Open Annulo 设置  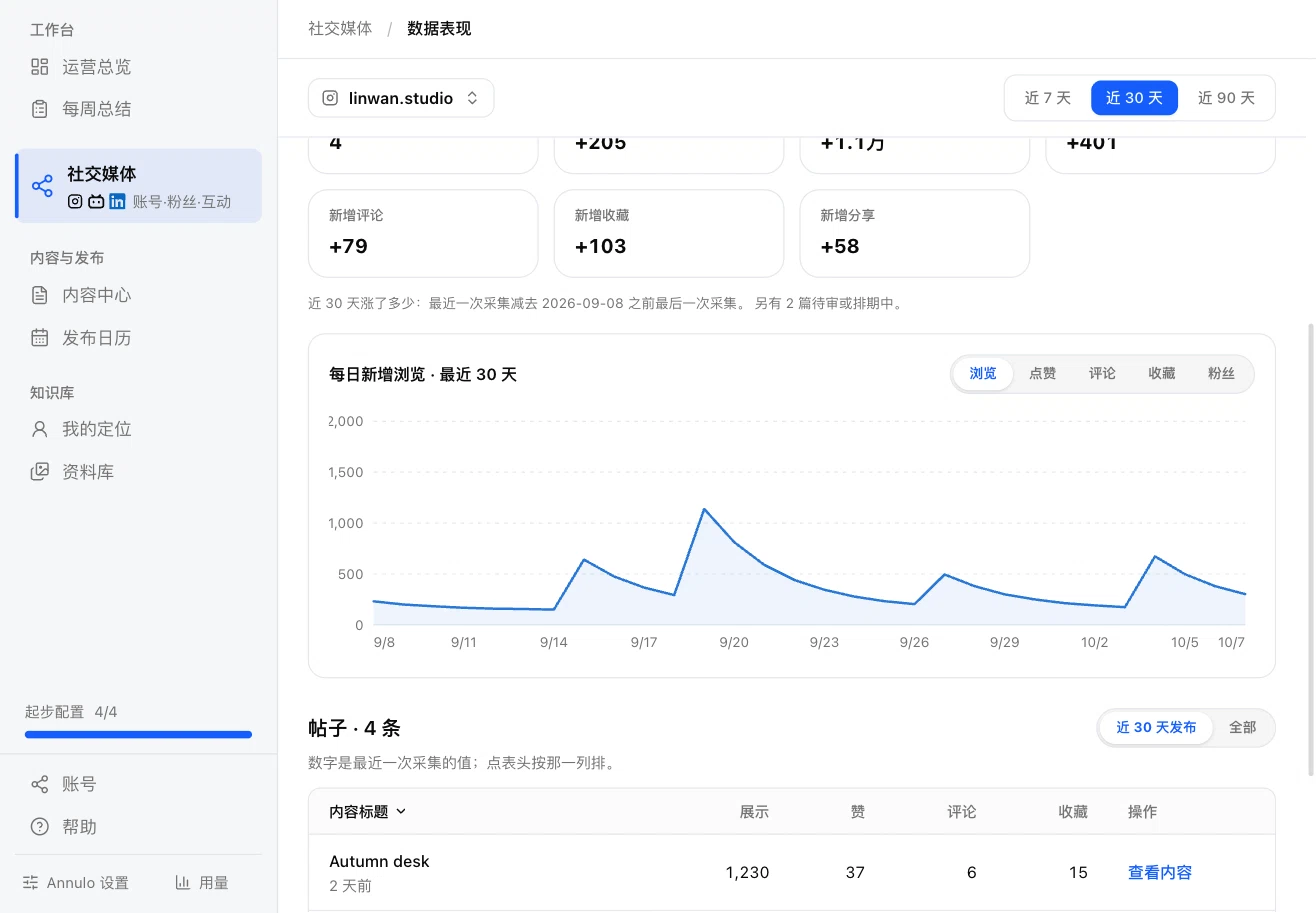click(76, 882)
